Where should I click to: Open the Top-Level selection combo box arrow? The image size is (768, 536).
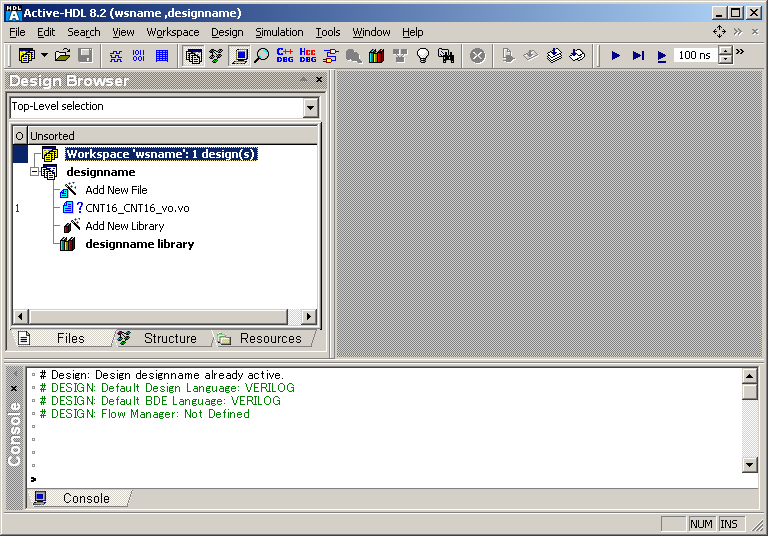point(310,107)
